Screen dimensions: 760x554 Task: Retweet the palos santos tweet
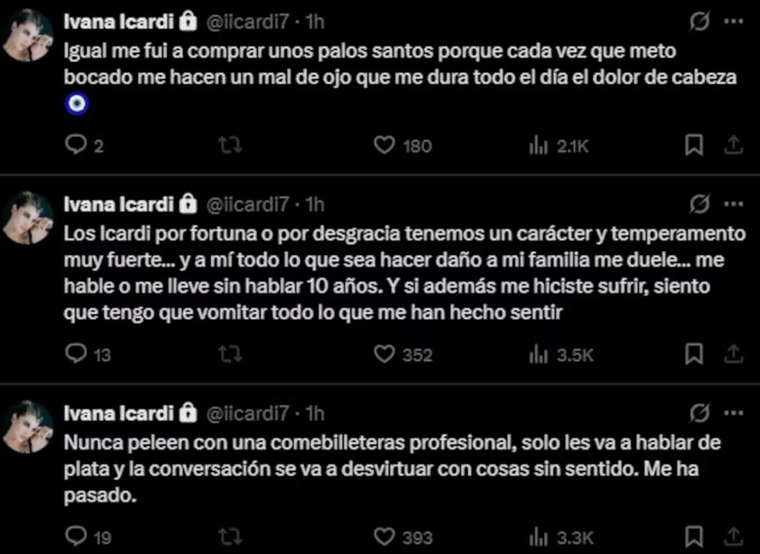click(230, 146)
